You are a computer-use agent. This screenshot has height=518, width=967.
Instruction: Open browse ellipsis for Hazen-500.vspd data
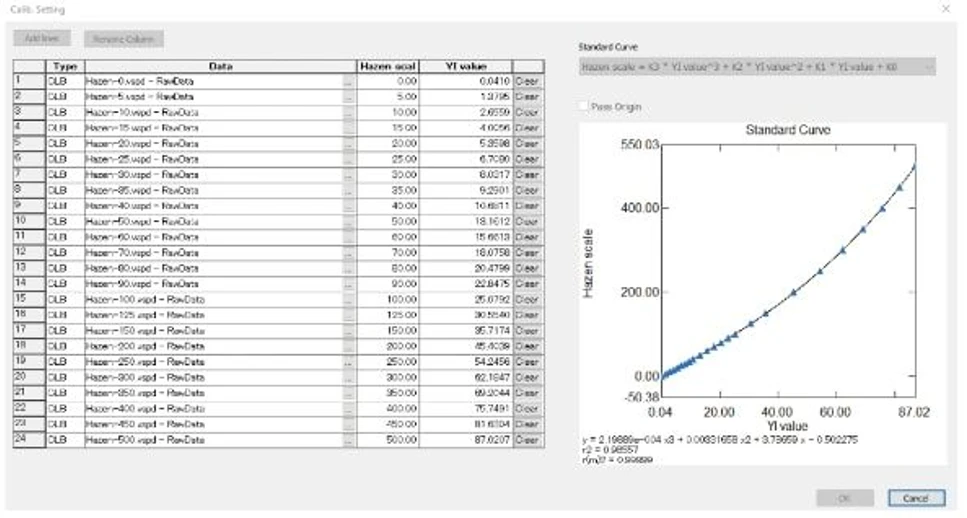[x=348, y=440]
